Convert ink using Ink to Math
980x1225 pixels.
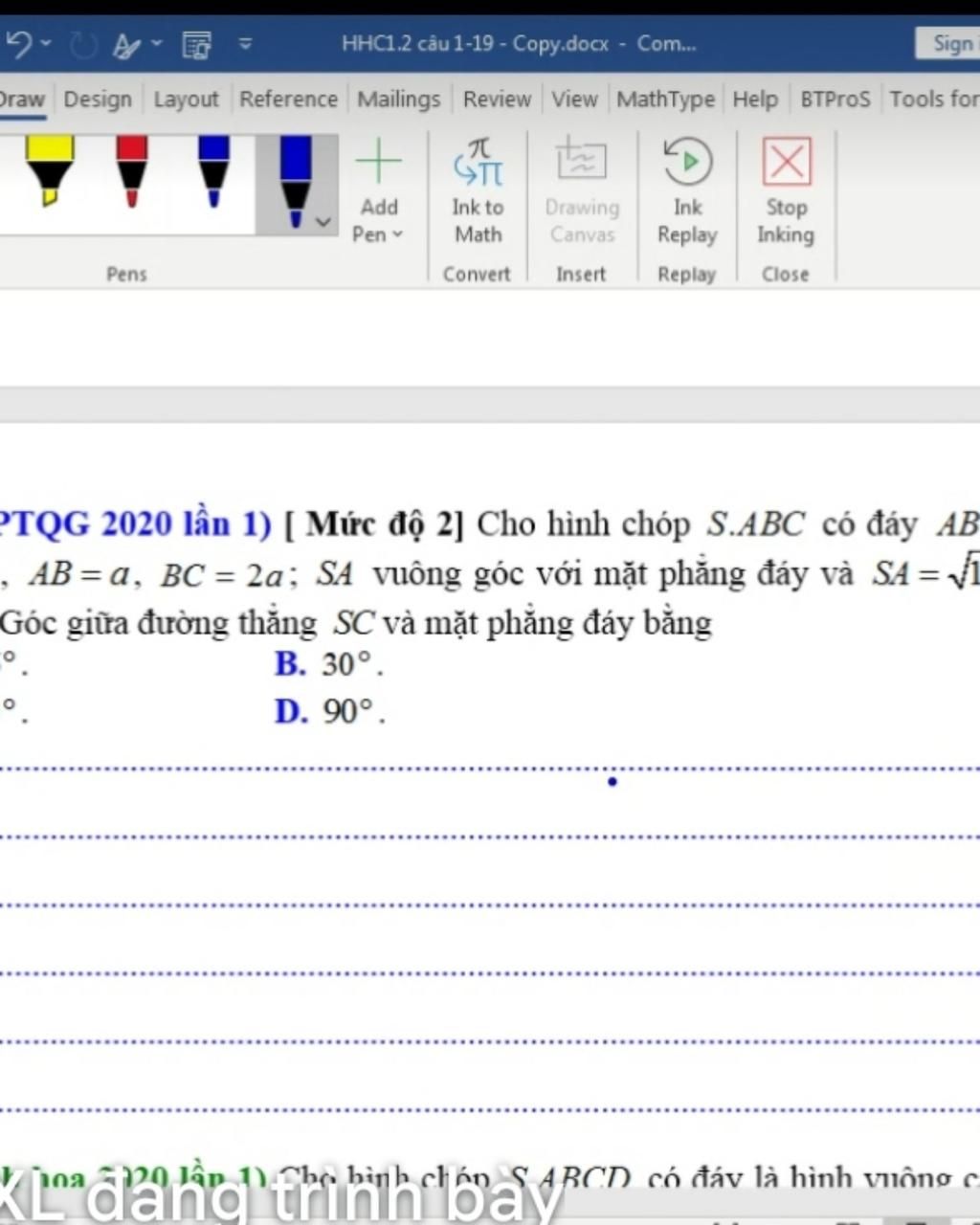pos(478,191)
